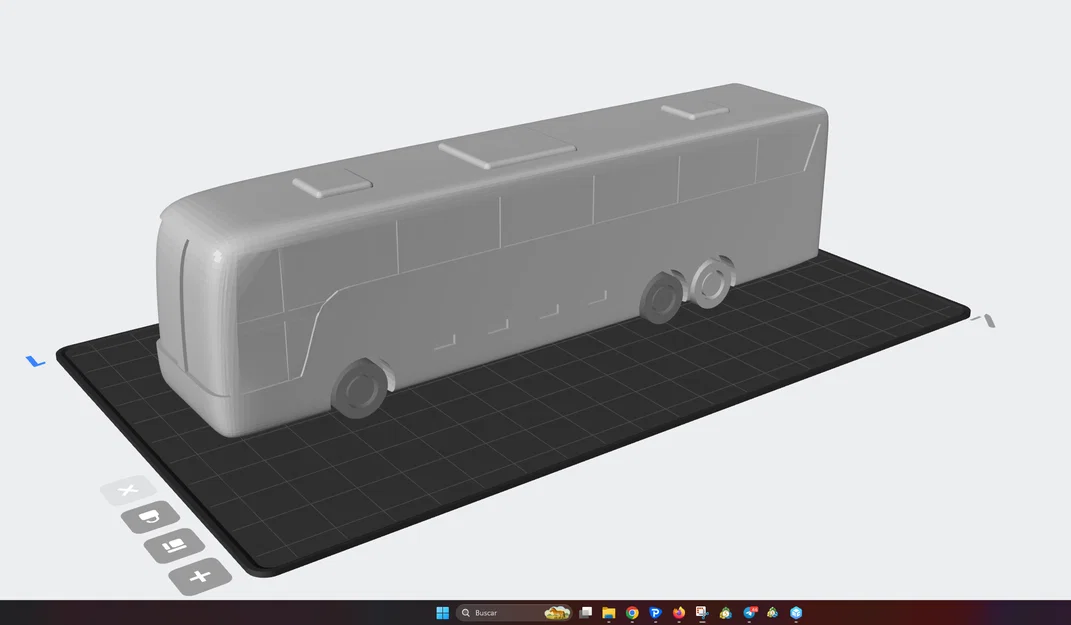Open Task View from the taskbar
Image resolution: width=1071 pixels, height=625 pixels.
tap(586, 612)
